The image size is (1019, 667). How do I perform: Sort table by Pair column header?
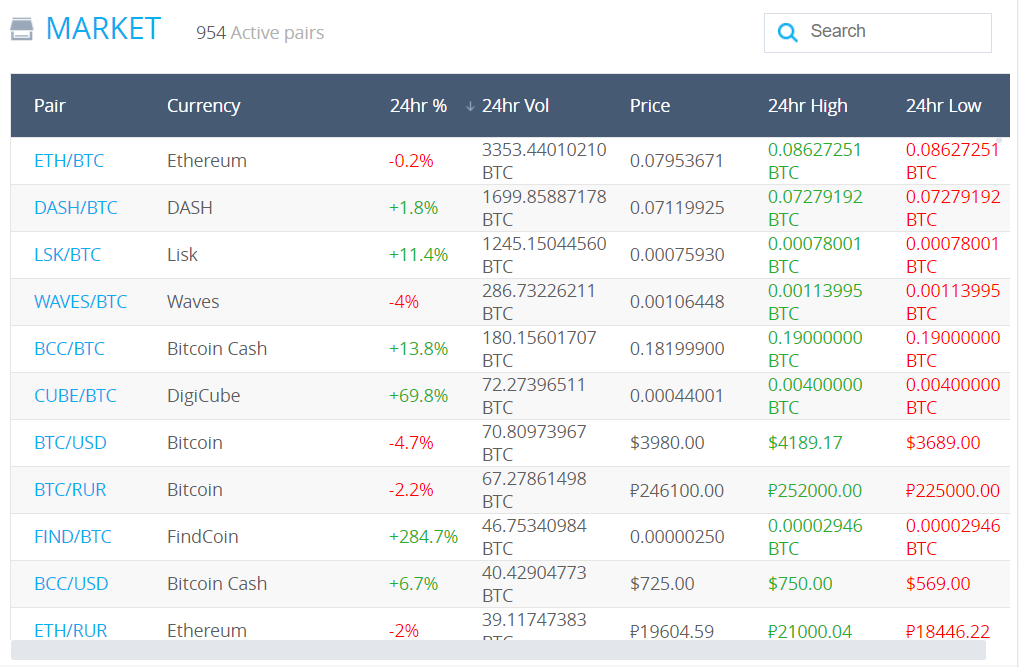(x=50, y=106)
